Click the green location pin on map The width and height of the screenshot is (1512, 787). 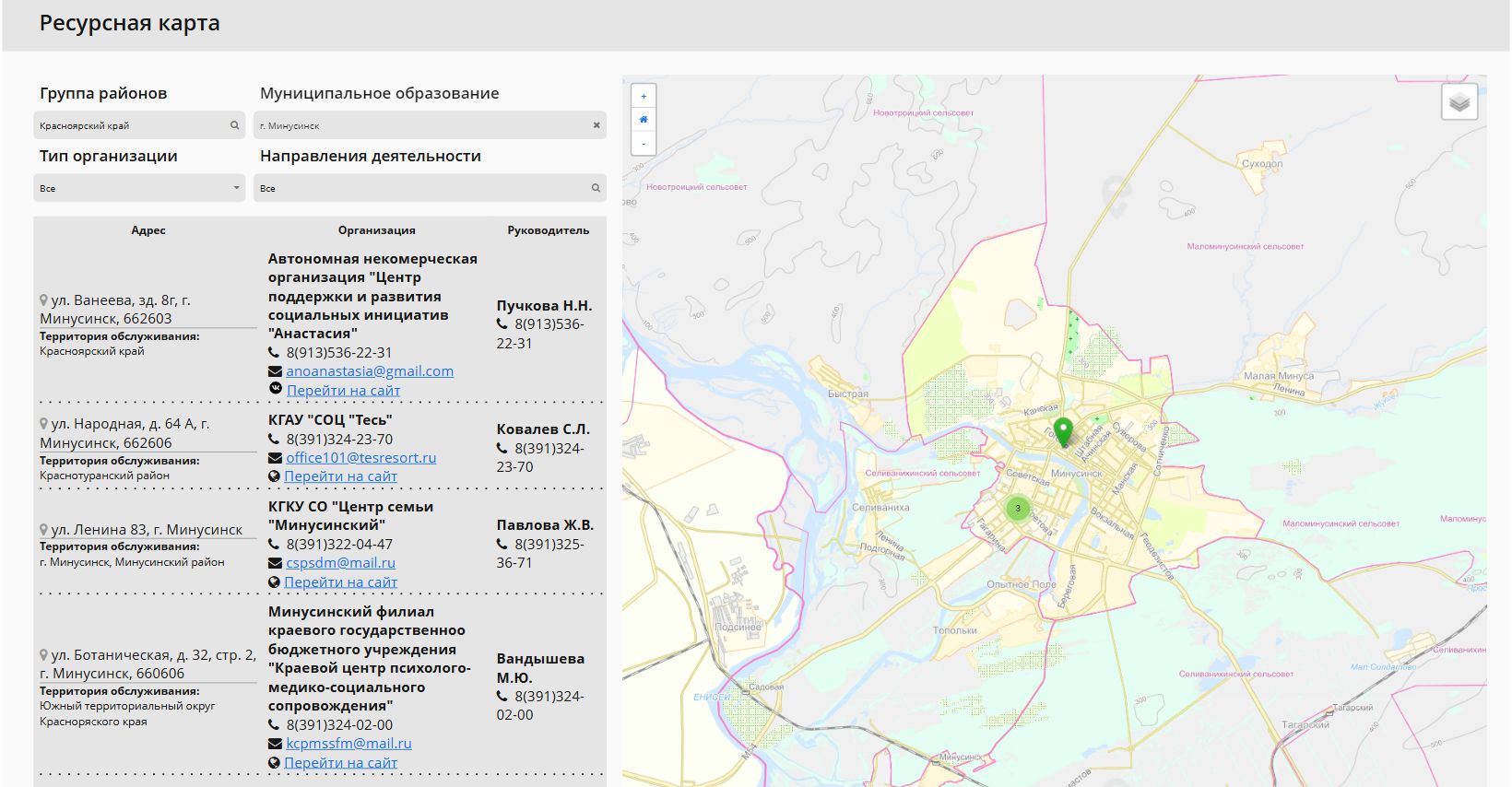(x=1063, y=430)
